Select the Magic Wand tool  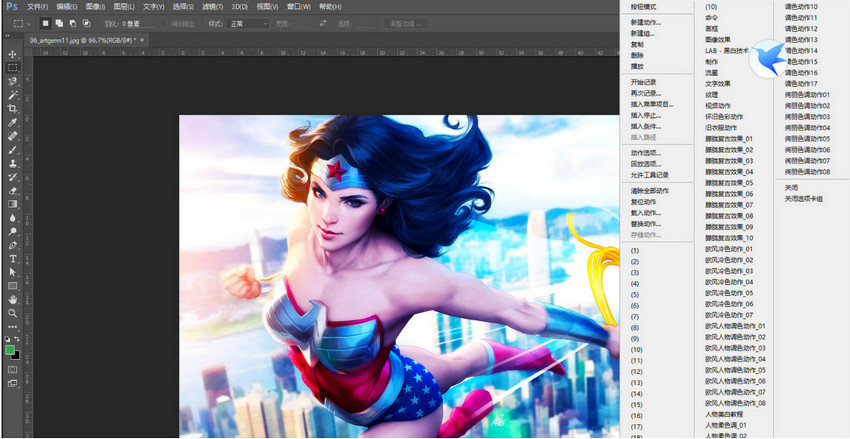[x=12, y=95]
